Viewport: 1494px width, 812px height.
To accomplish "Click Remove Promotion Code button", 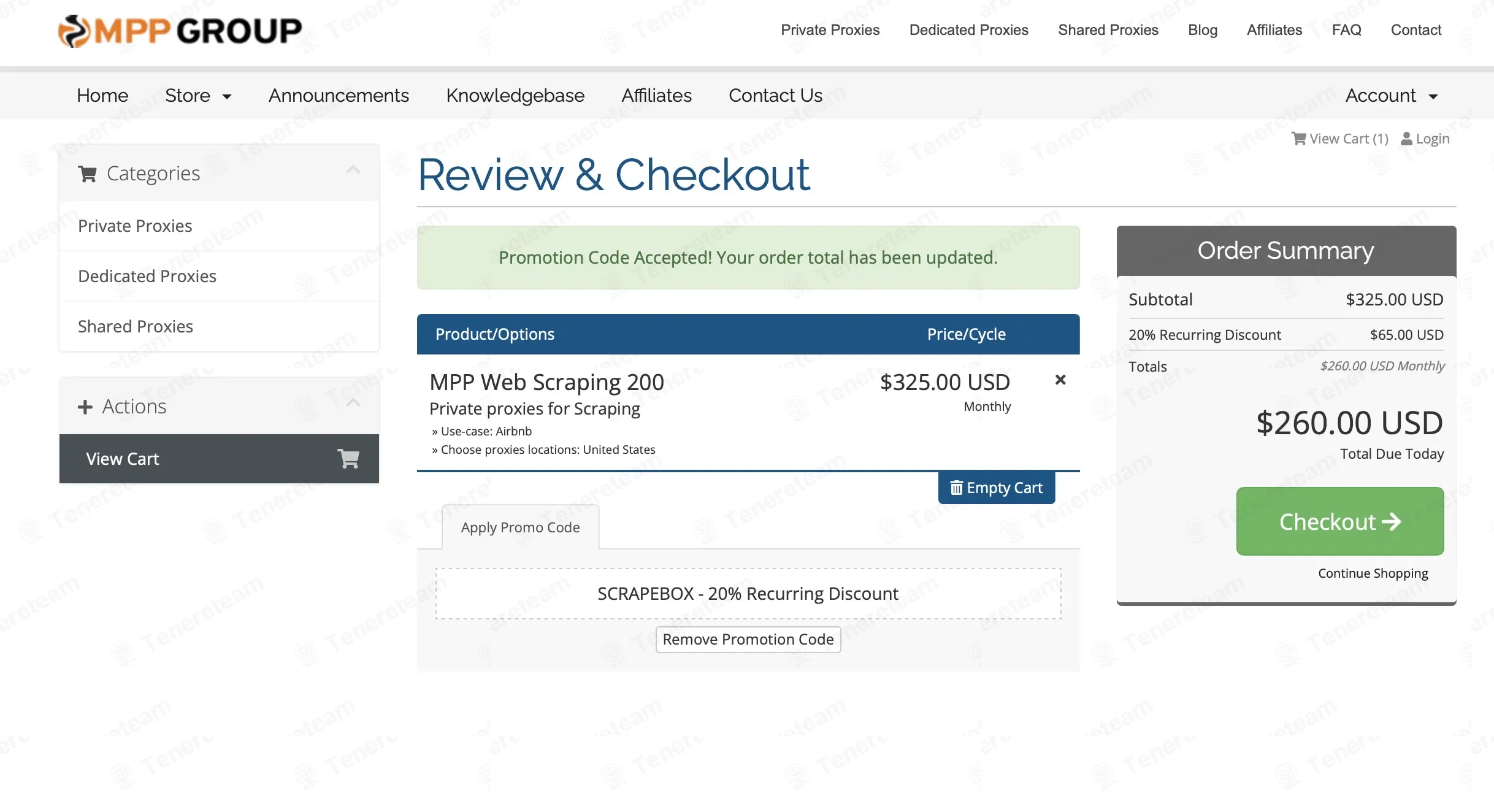I will pos(748,640).
